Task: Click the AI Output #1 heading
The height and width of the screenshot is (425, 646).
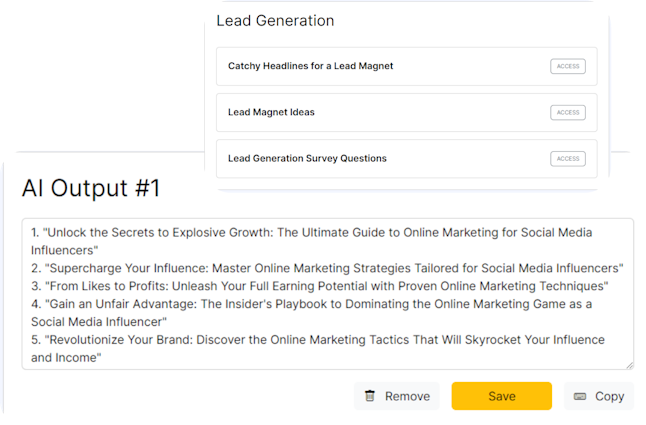Action: 91,189
